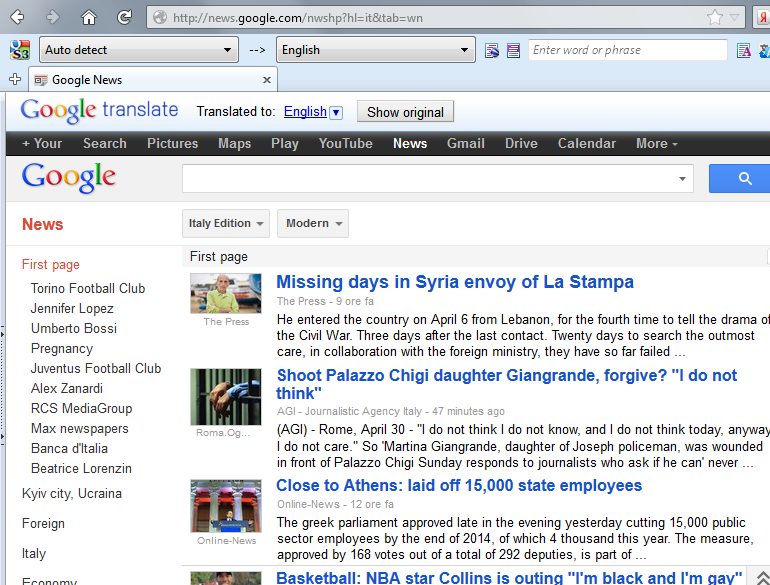
Task: Open Jennifer Lopez topic
Action: pos(72,308)
